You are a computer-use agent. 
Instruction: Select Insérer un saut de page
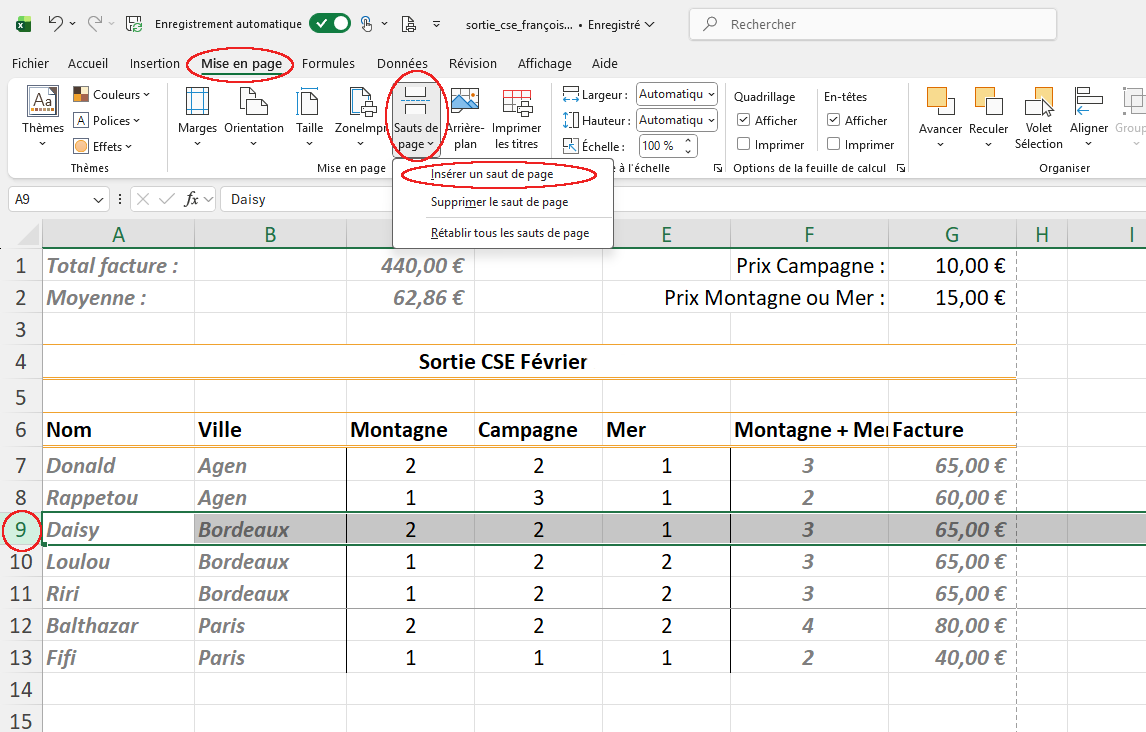point(492,174)
